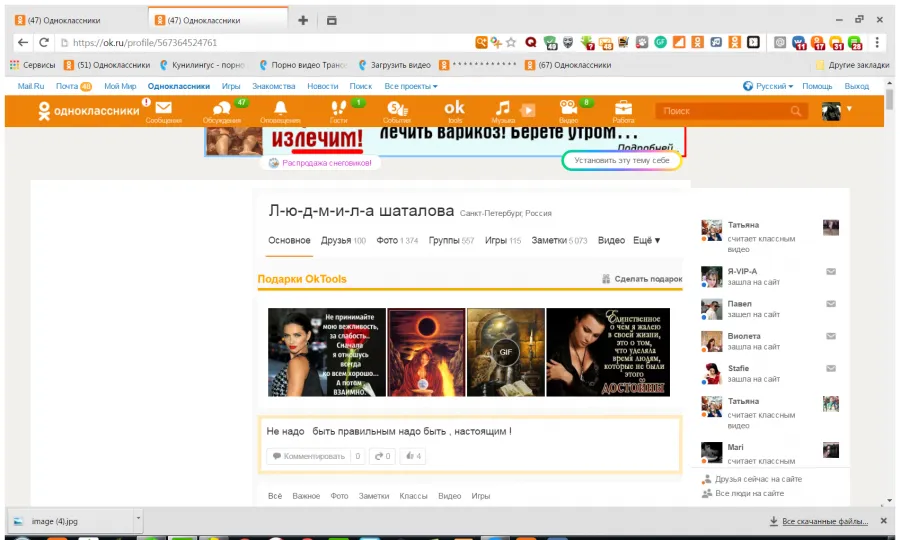This screenshot has width=900, height=540.
Task: Click the search magnifier in Поиск field
Action: (796, 111)
